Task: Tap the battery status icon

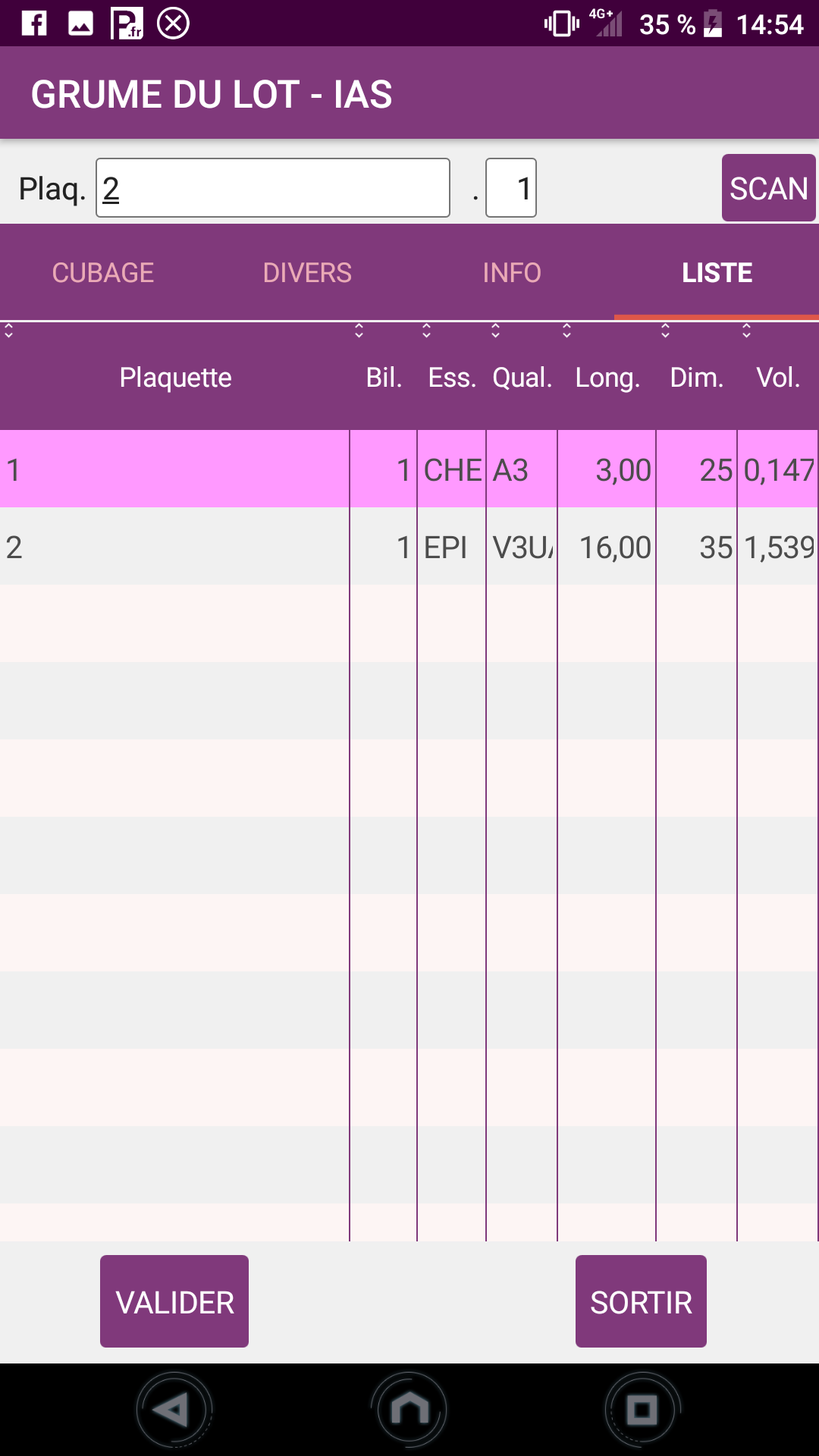Action: tap(713, 24)
